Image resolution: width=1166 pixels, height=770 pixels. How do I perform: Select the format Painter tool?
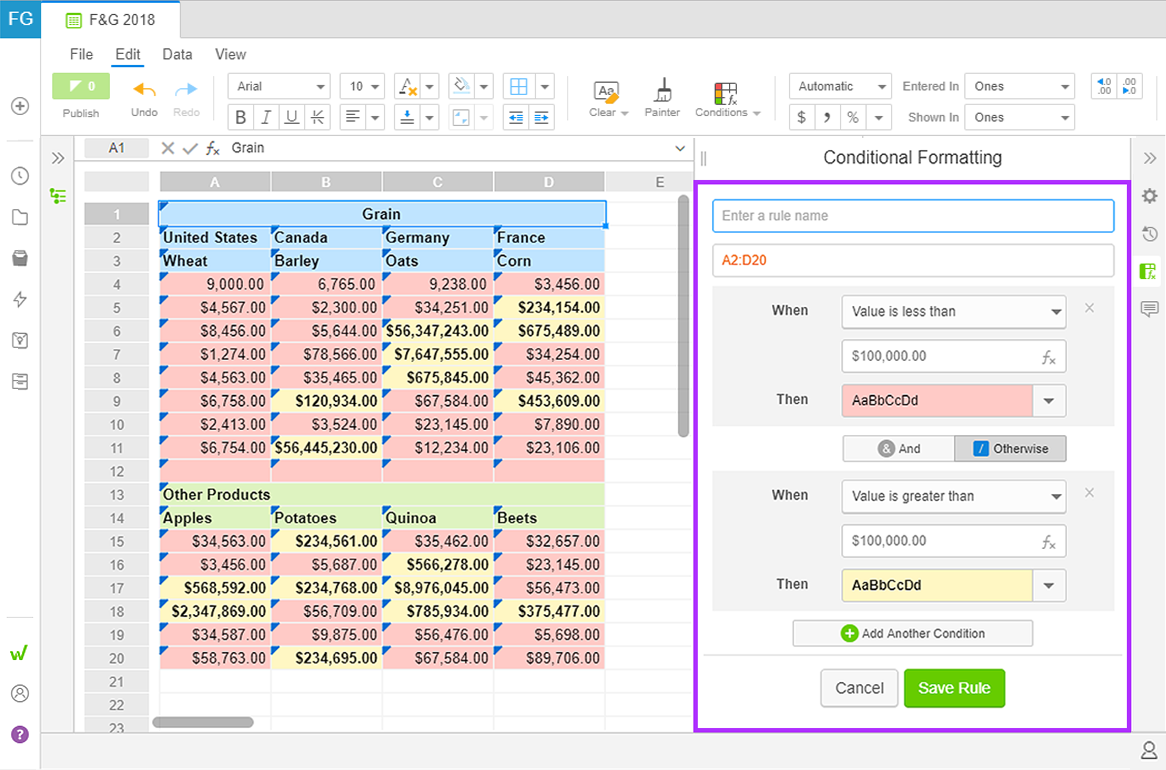(662, 98)
